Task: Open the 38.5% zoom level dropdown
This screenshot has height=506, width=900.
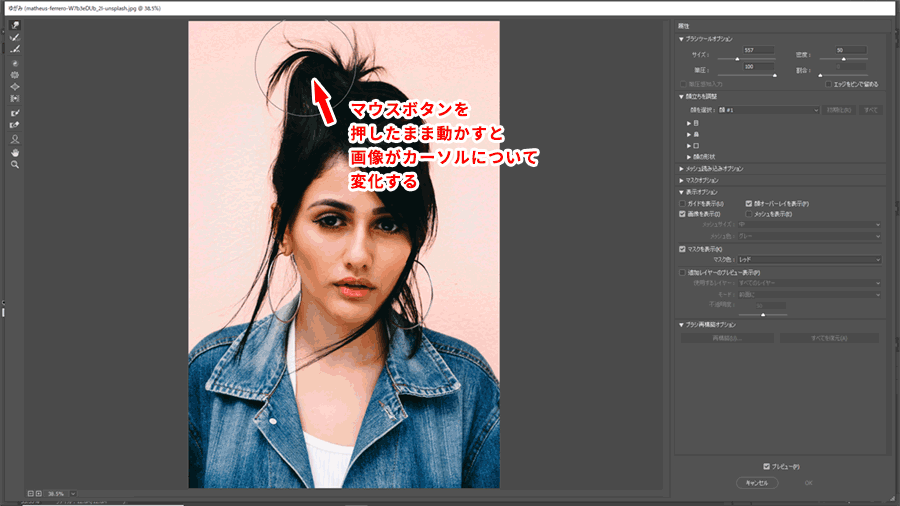Action: pyautogui.click(x=73, y=493)
